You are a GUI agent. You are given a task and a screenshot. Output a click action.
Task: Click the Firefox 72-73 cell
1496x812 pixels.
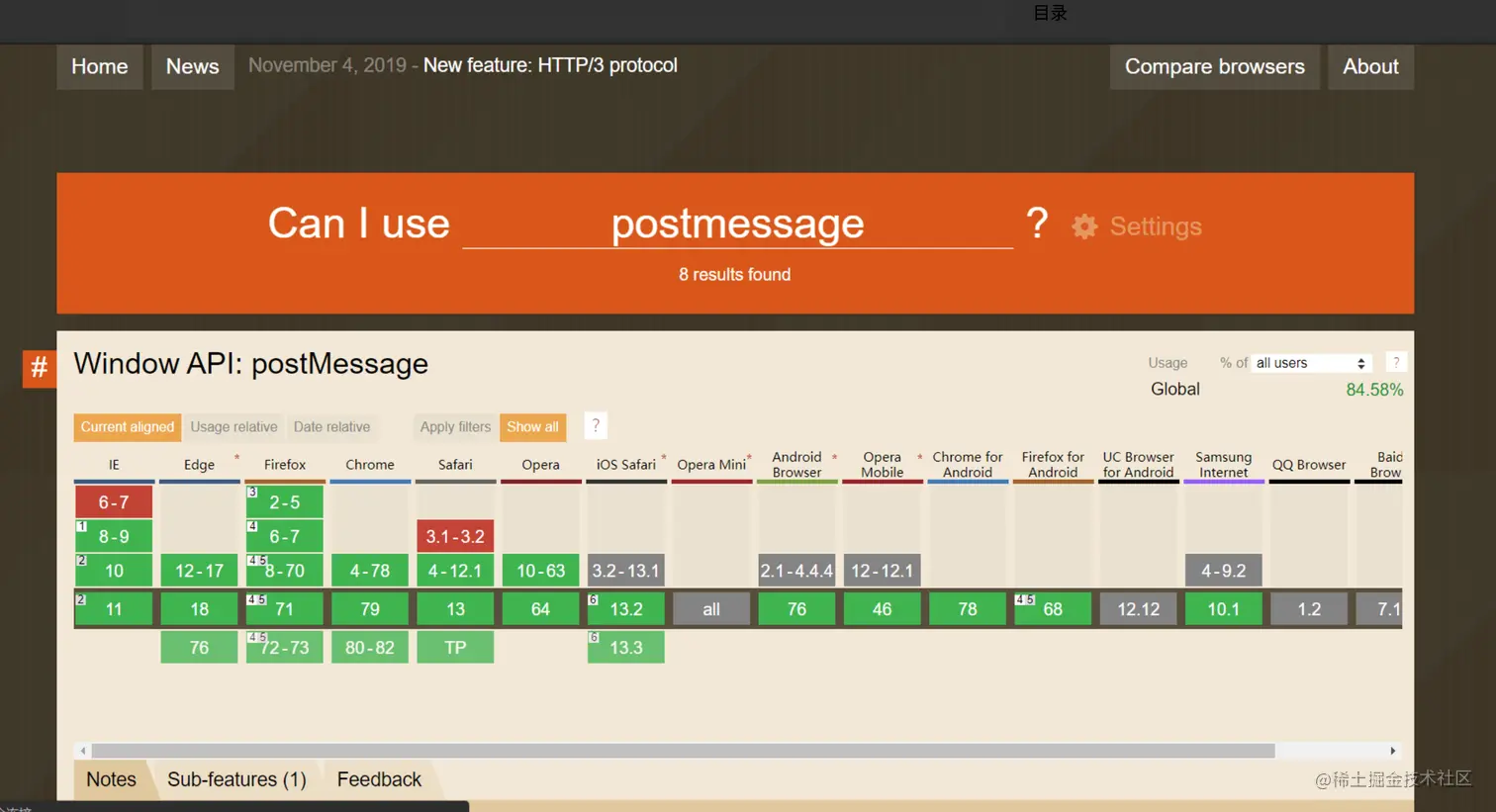(285, 648)
